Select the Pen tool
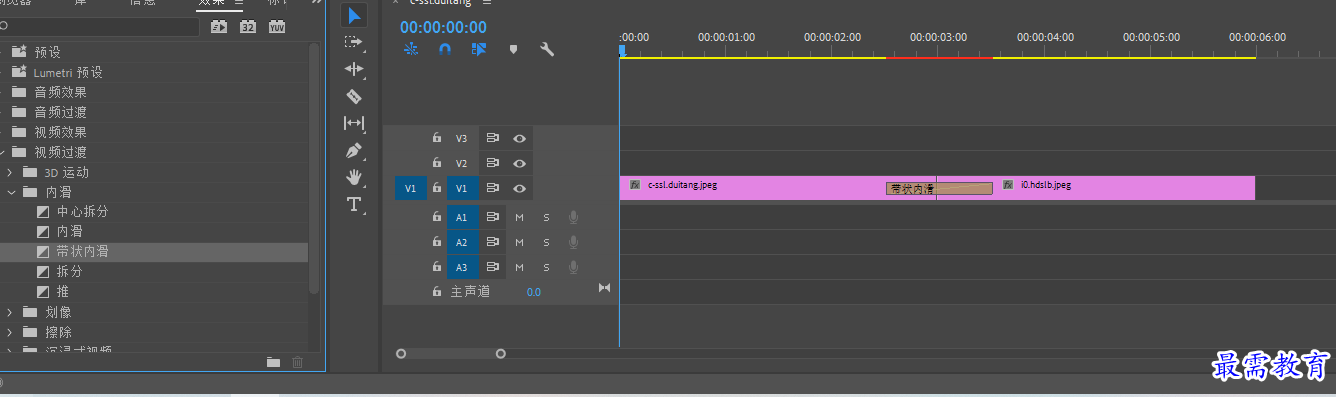1336x397 pixels. pos(354,151)
